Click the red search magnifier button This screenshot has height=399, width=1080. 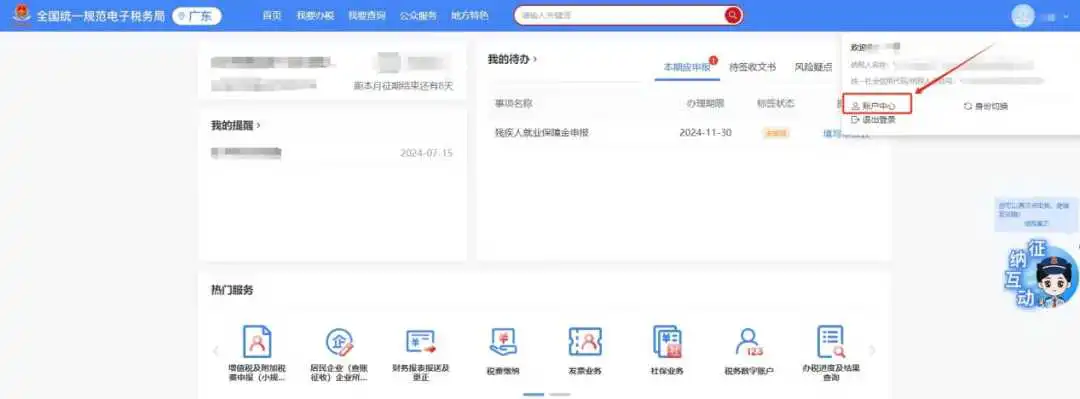tap(732, 15)
